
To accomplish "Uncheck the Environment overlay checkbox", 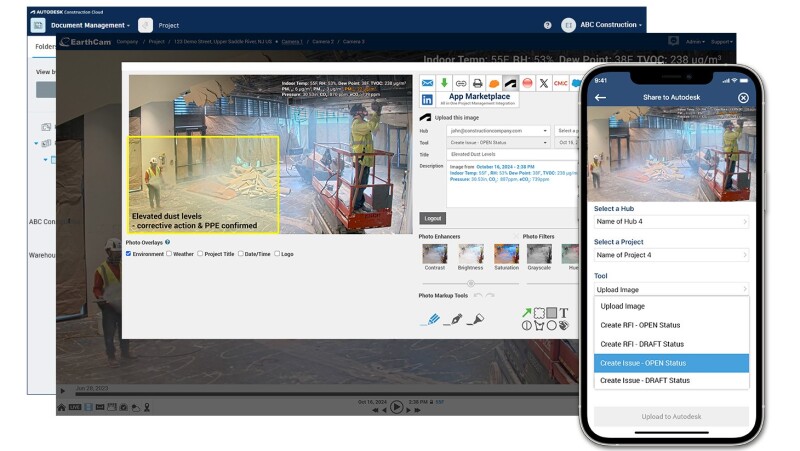I will tap(129, 254).
